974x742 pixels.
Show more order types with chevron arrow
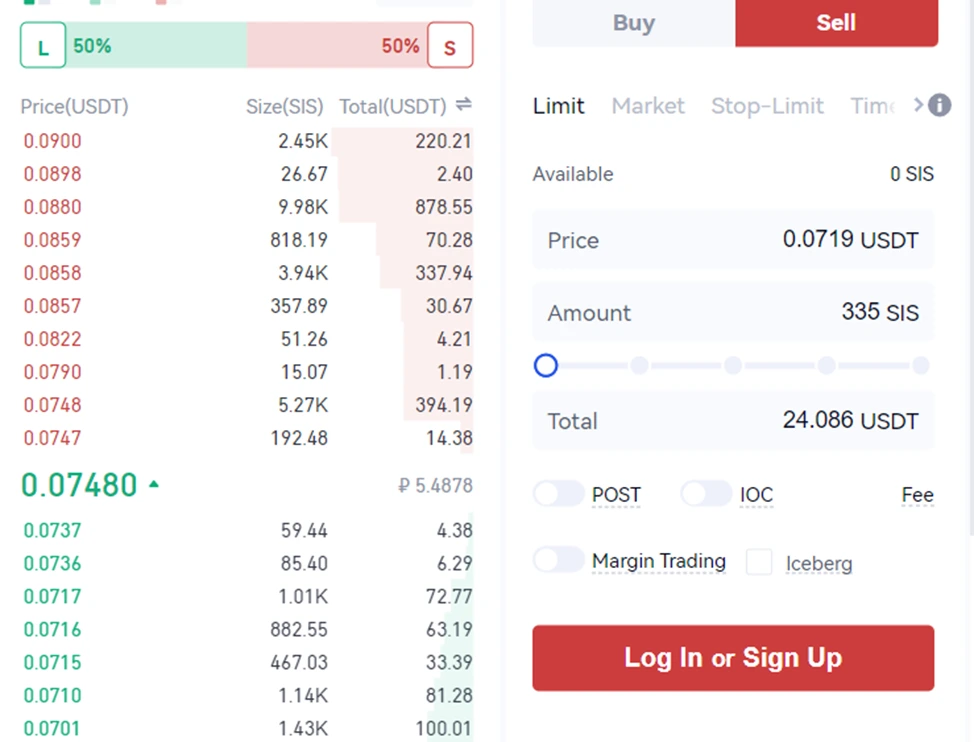[919, 105]
